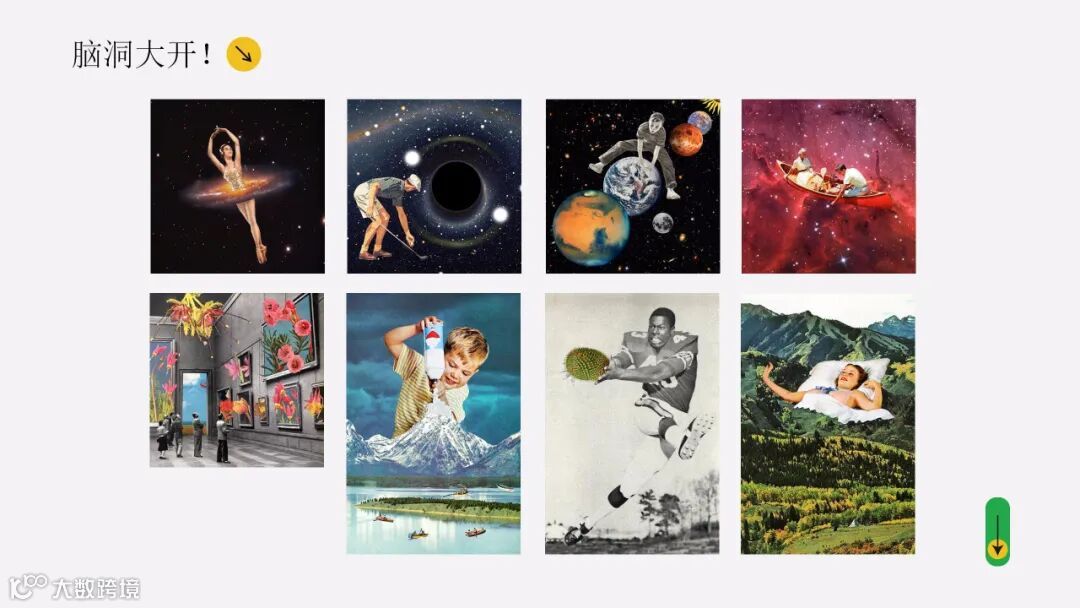Open the boy pouring snow on mountains image
Screen dimensions: 1080x608
coord(433,423)
